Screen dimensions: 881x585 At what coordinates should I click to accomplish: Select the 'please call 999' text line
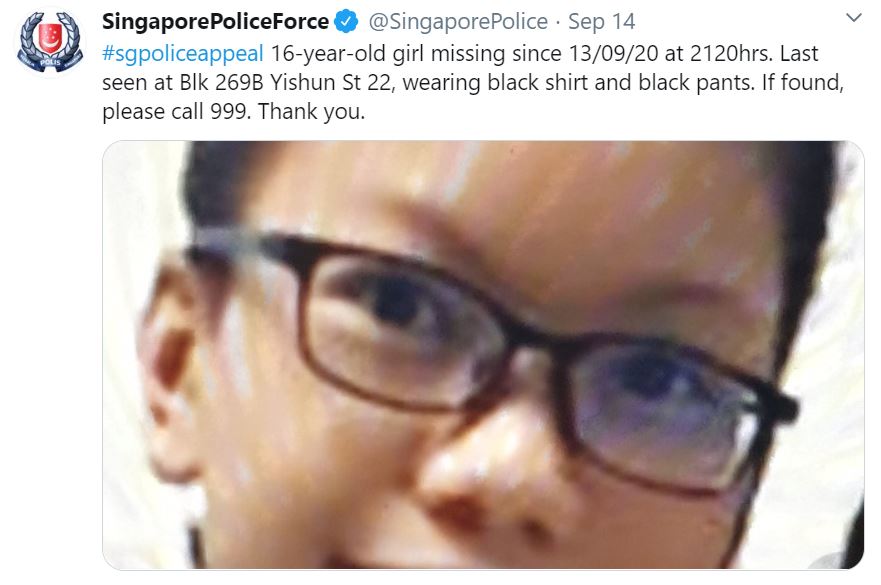click(x=176, y=112)
